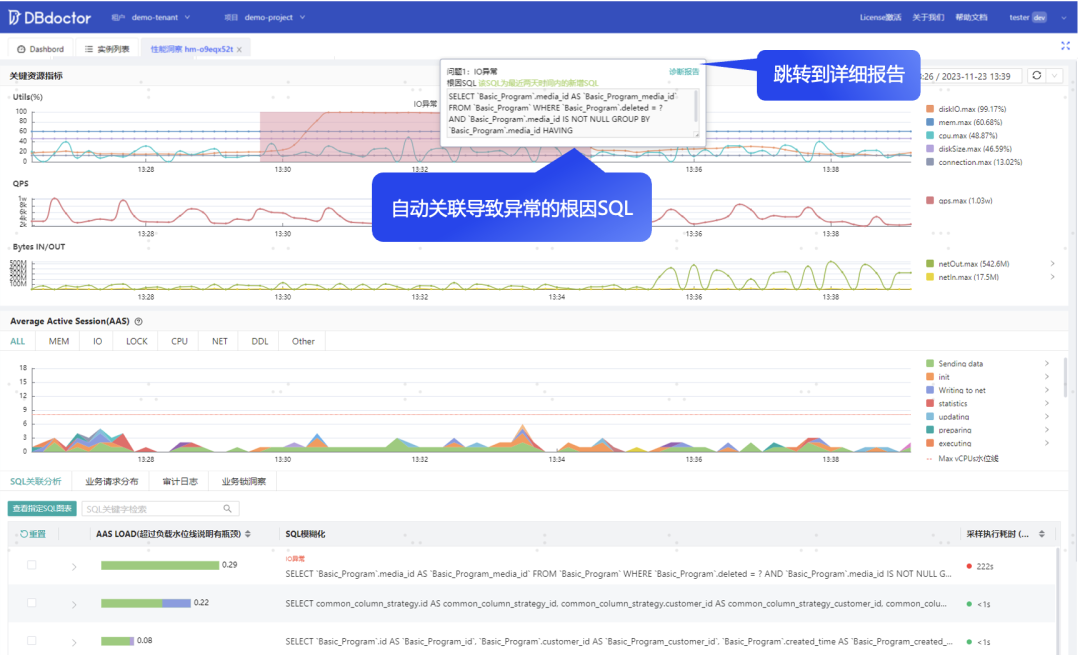This screenshot has height=660, width=1080.
Task: Click the date range field ending 2023-11-23 13:39
Action: pos(970,76)
